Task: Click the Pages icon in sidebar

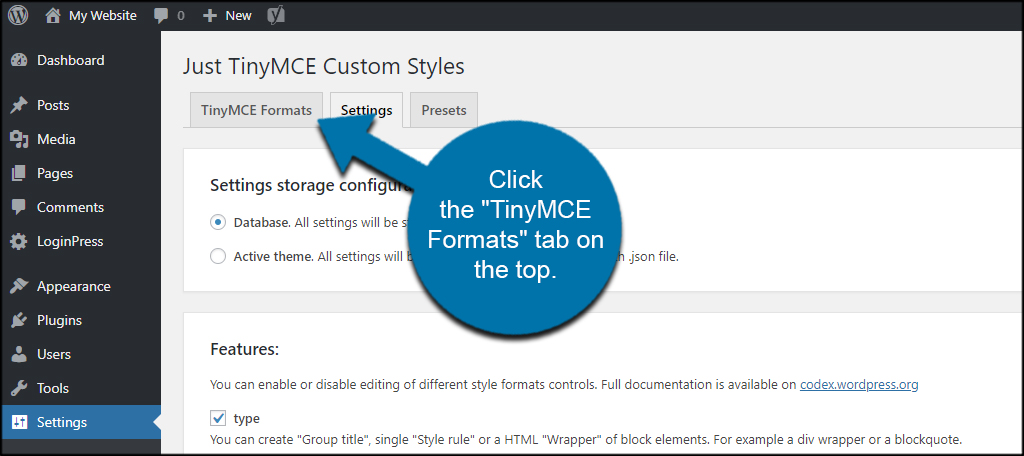Action: [x=19, y=173]
